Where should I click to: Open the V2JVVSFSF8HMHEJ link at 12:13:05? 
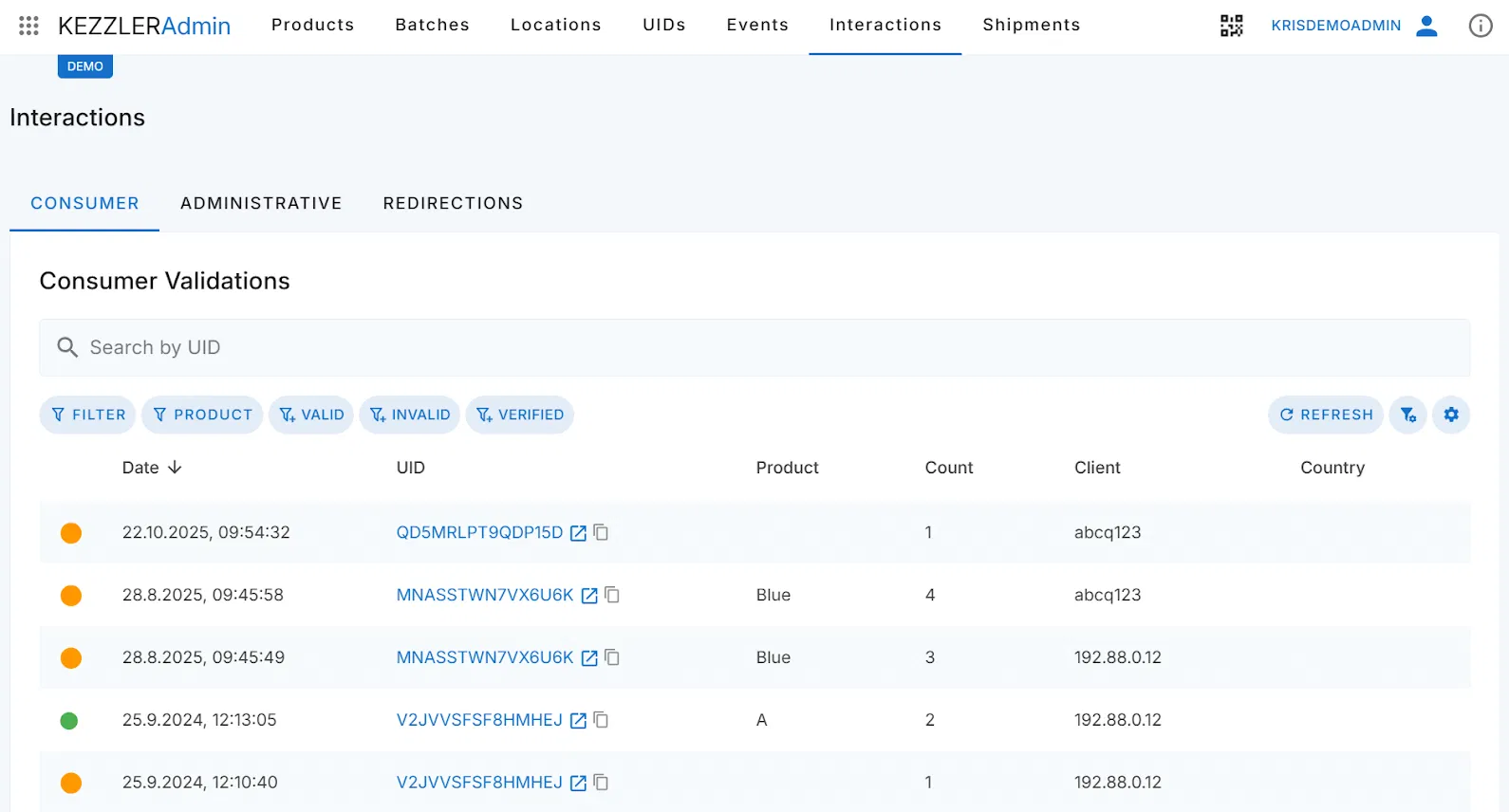click(479, 720)
